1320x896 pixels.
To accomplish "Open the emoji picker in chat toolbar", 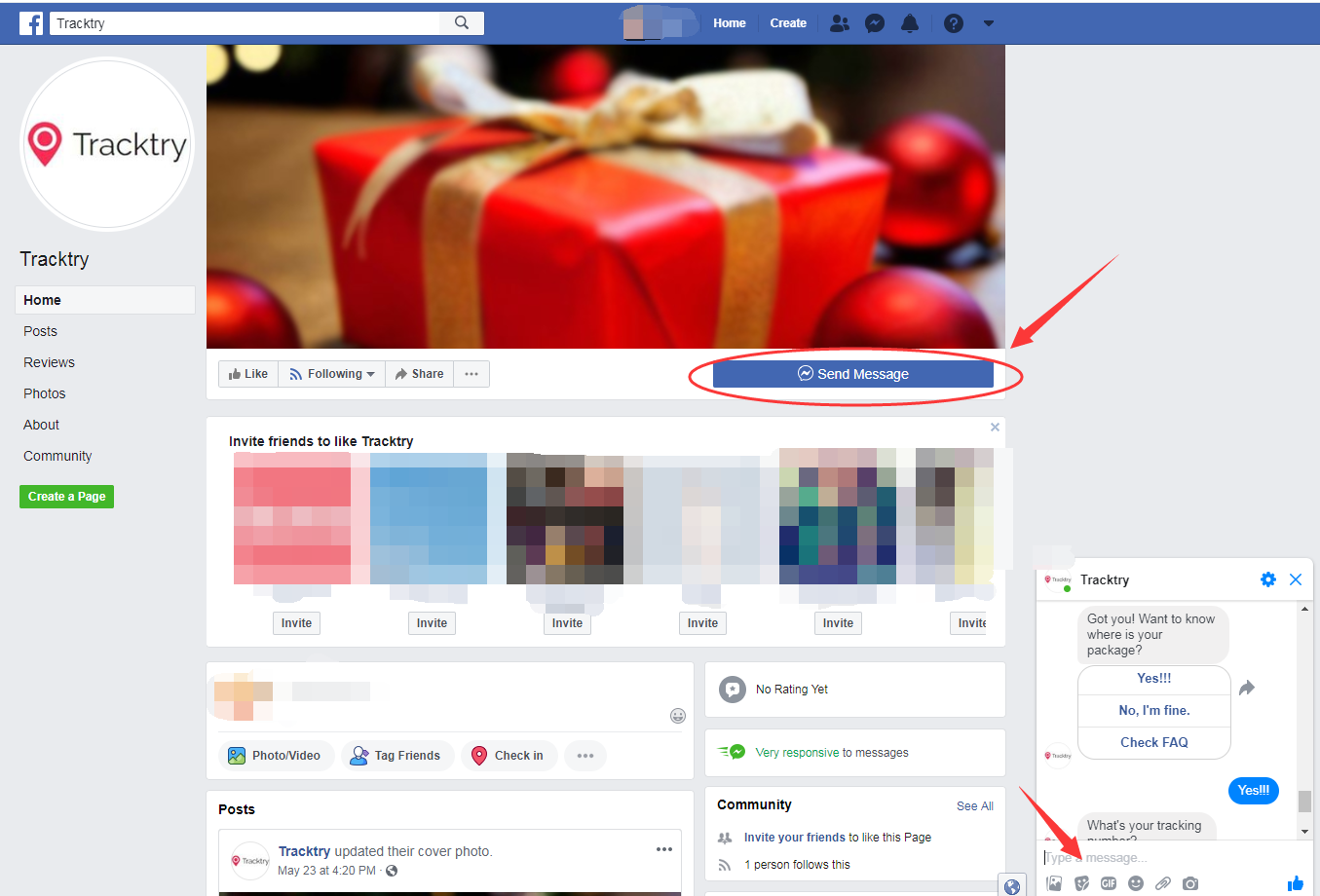I will [1136, 883].
